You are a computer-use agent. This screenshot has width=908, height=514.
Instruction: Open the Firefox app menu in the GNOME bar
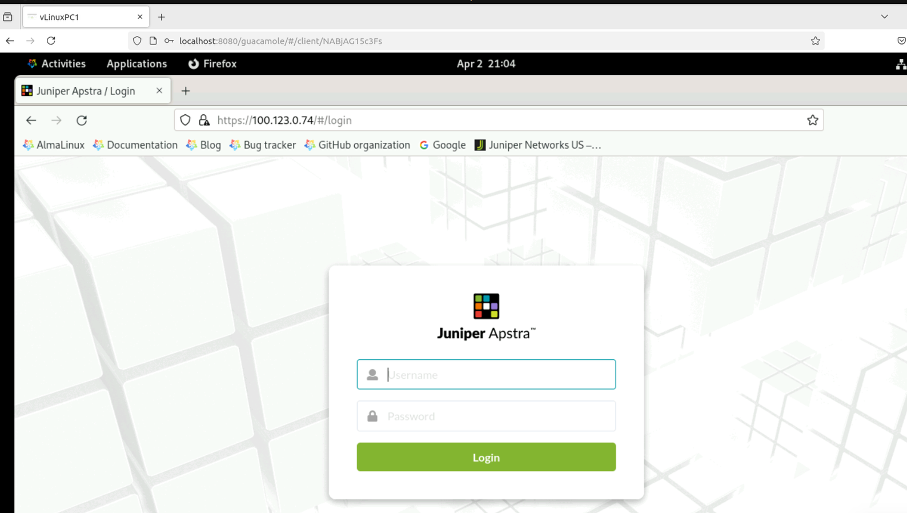212,64
